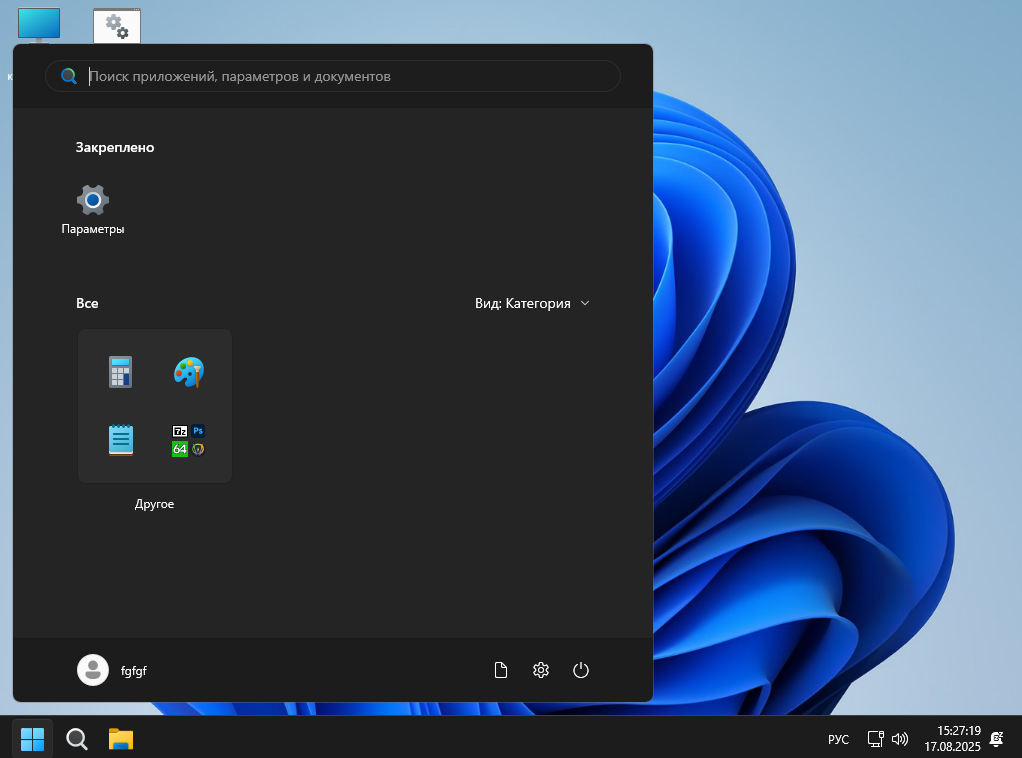
Task: Click the taskbar clock and date
Action: (x=951, y=739)
